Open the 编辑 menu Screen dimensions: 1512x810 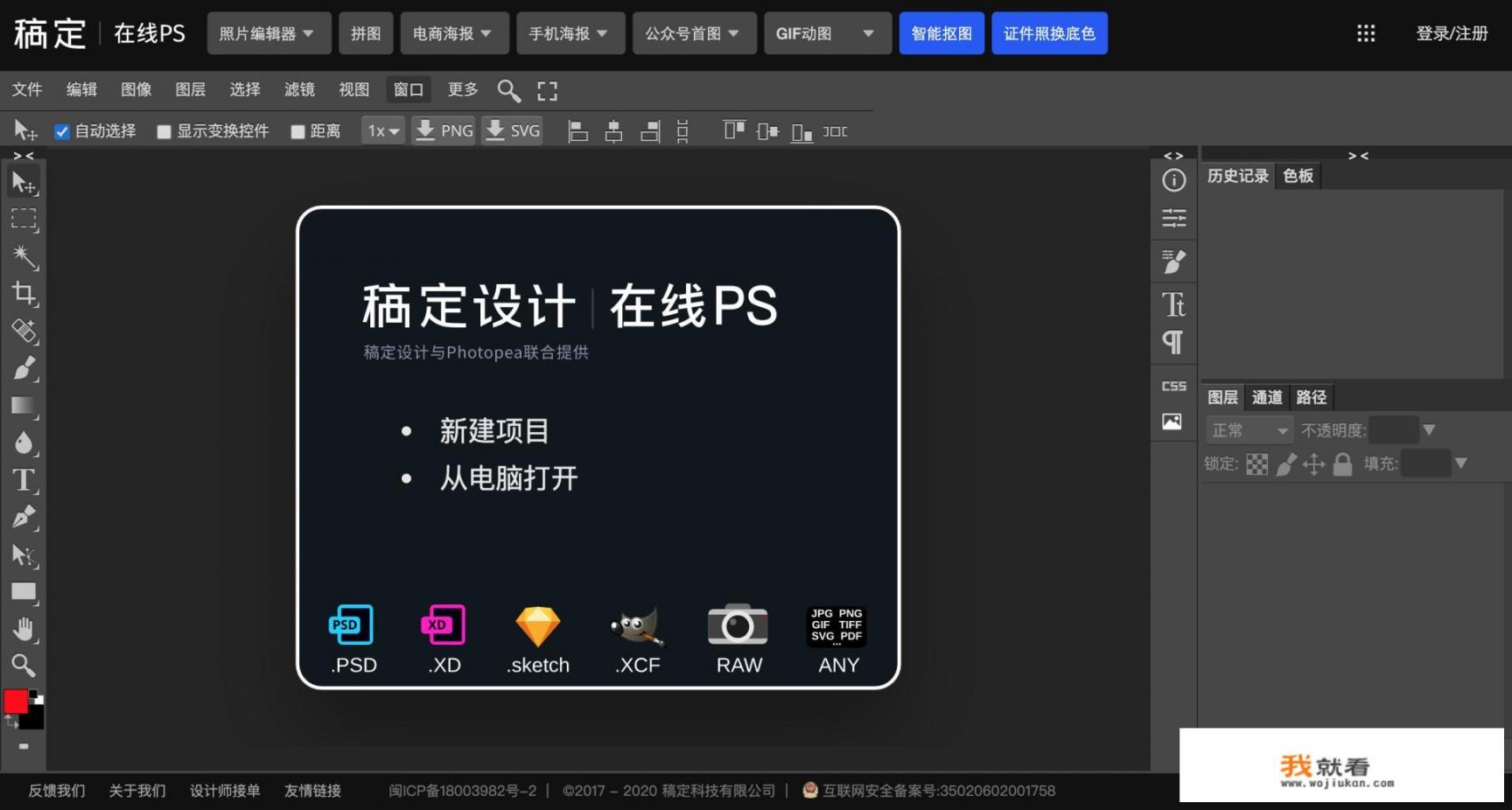tap(81, 89)
